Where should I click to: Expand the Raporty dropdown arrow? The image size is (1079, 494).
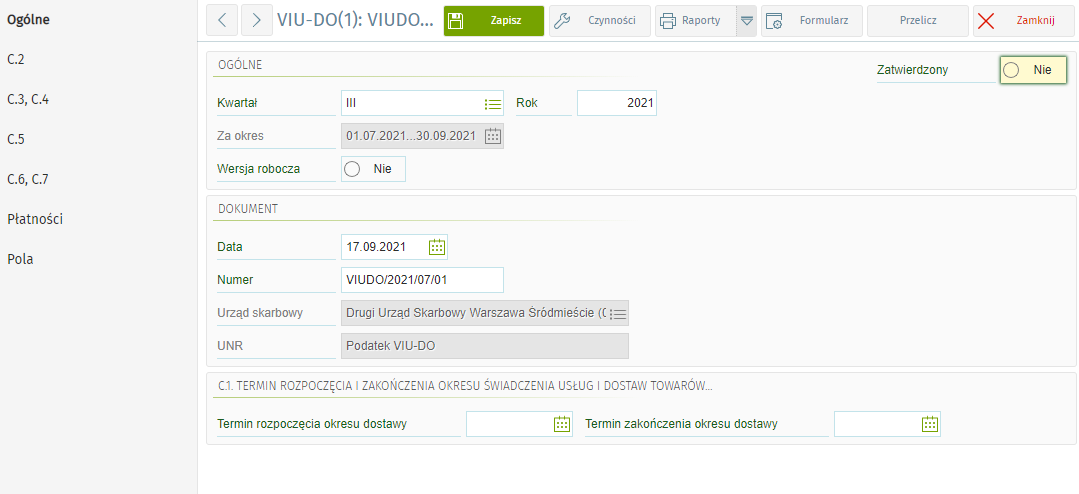coord(746,20)
